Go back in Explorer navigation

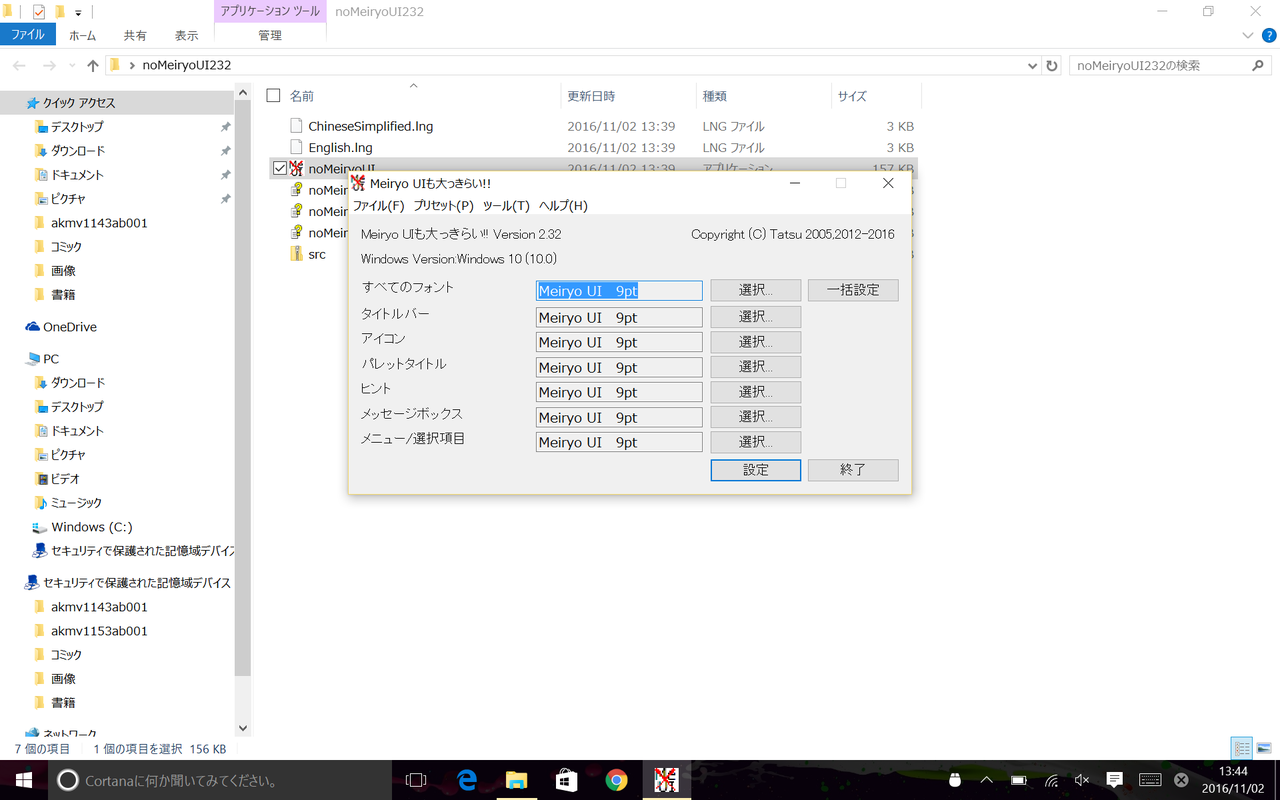19,65
